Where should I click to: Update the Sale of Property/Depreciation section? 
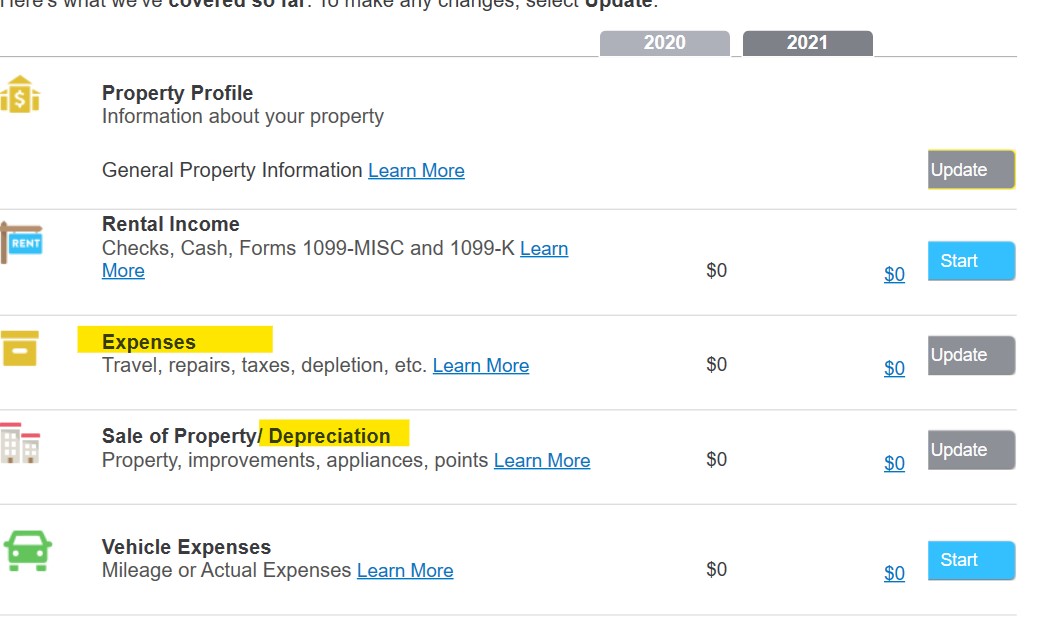pos(971,450)
